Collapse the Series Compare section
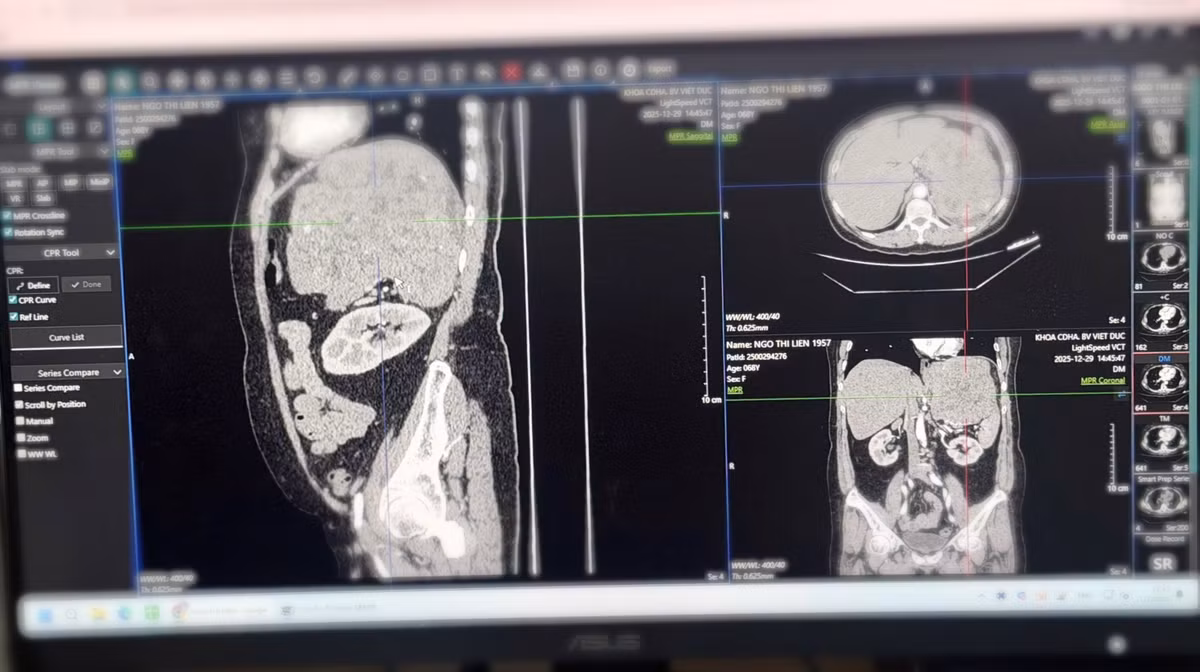Viewport: 1200px width, 672px height. pos(117,372)
